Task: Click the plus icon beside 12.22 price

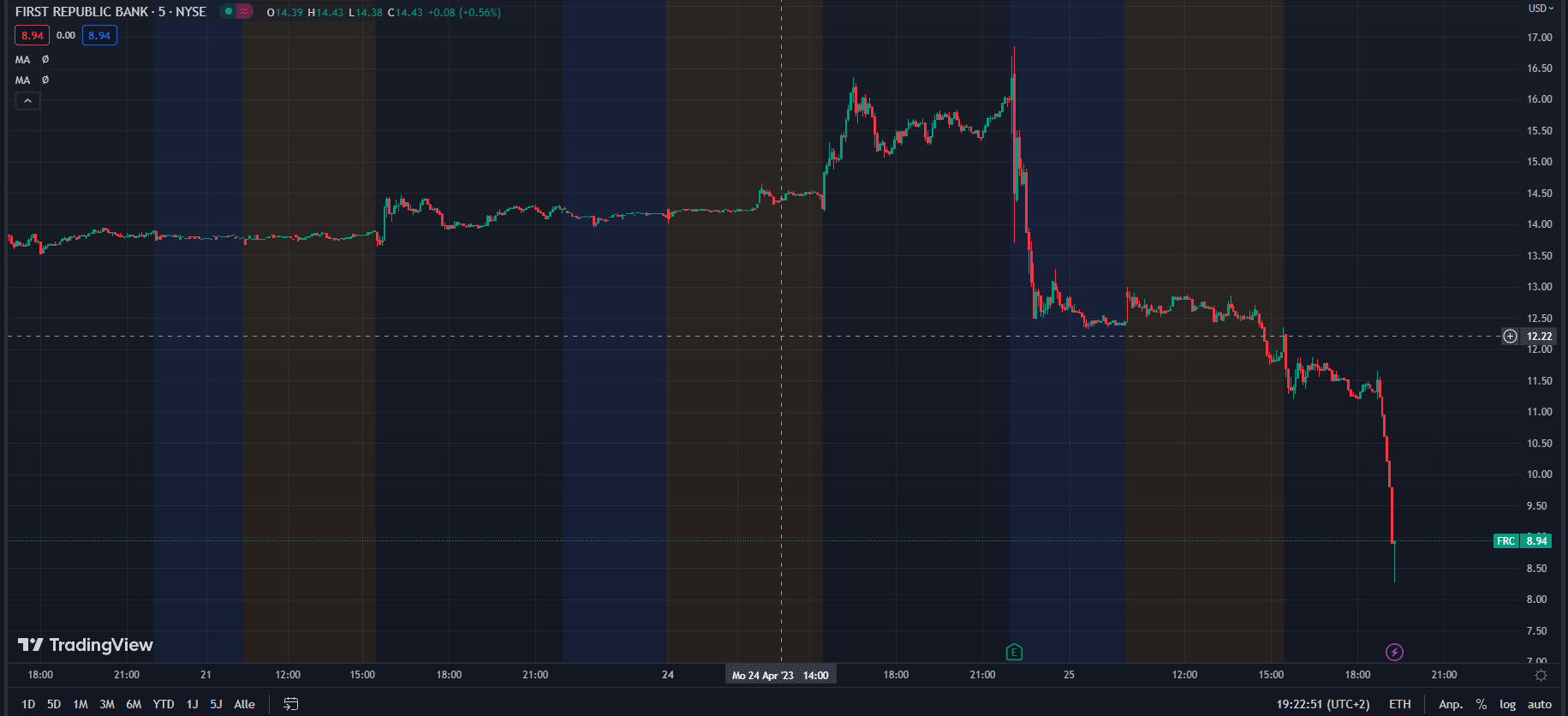Action: click(1510, 336)
